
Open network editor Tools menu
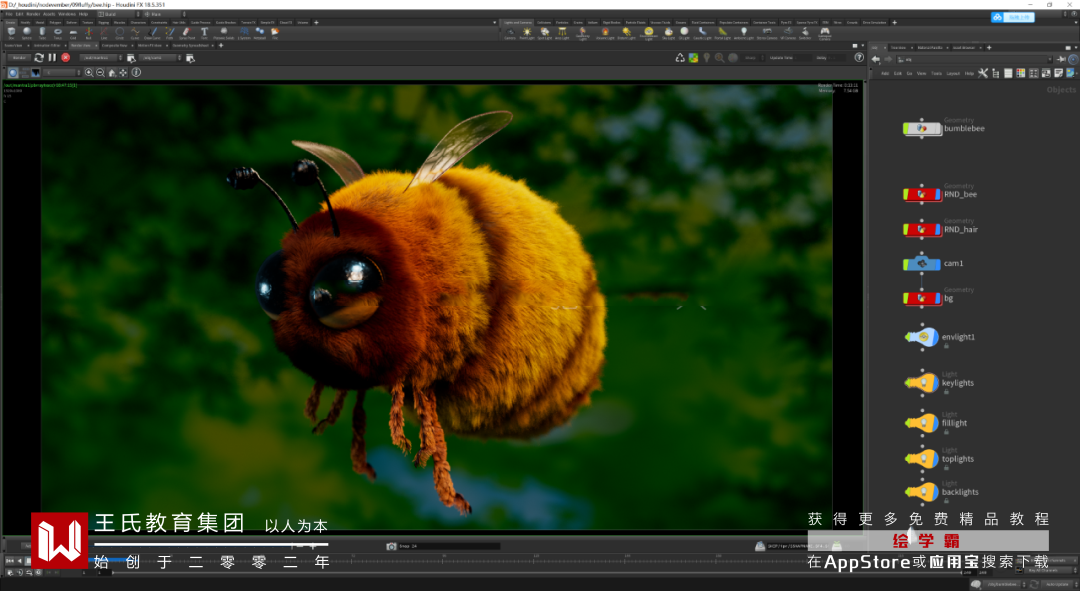pyautogui.click(x=937, y=73)
